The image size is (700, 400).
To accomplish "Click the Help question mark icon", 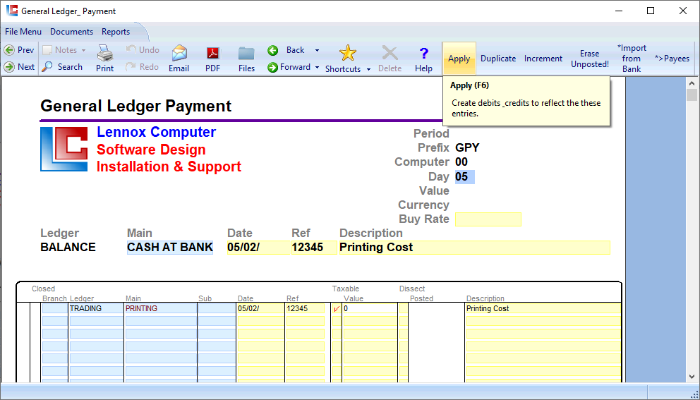I will pos(423,58).
